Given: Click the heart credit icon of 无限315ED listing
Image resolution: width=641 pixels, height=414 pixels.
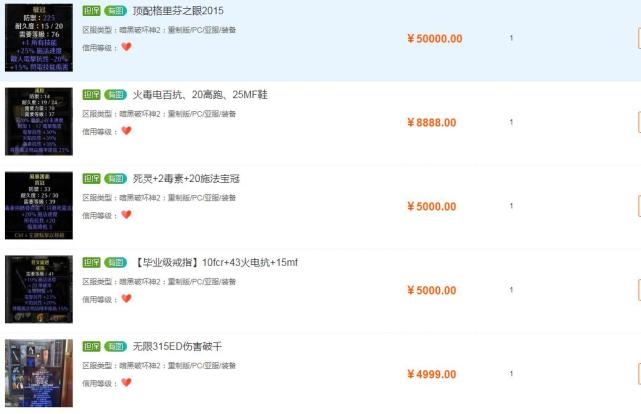Looking at the screenshot, I should point(126,383).
